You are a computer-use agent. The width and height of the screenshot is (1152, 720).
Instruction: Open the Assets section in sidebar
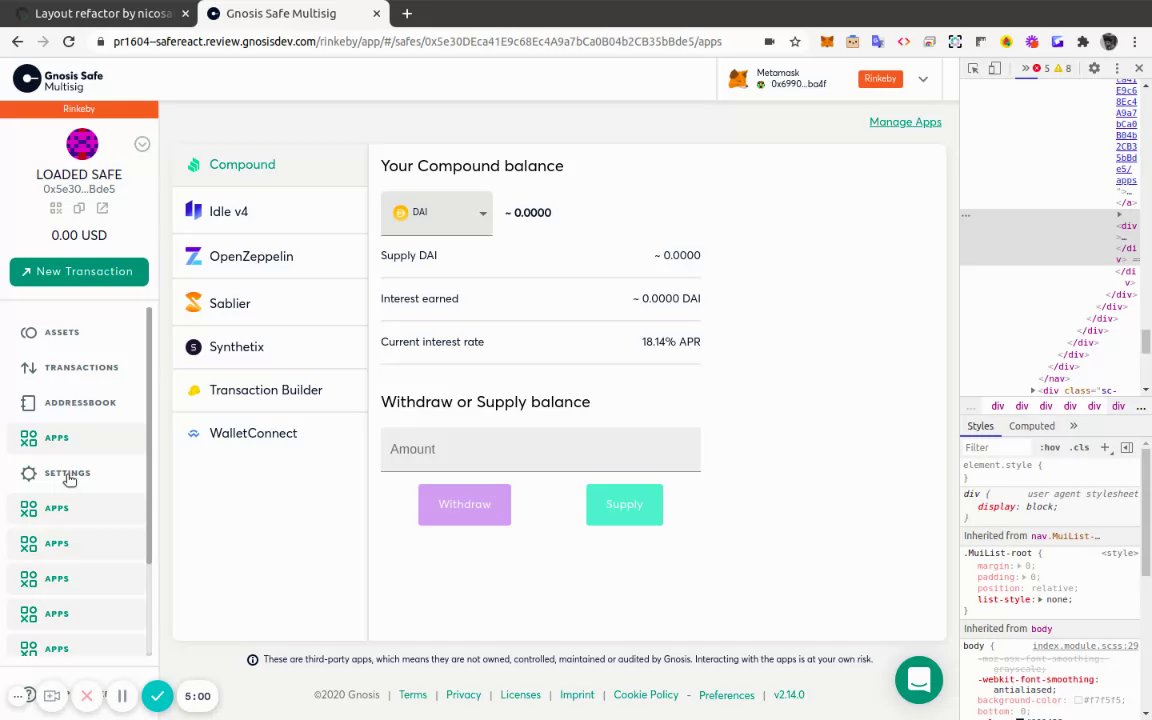(x=76, y=332)
